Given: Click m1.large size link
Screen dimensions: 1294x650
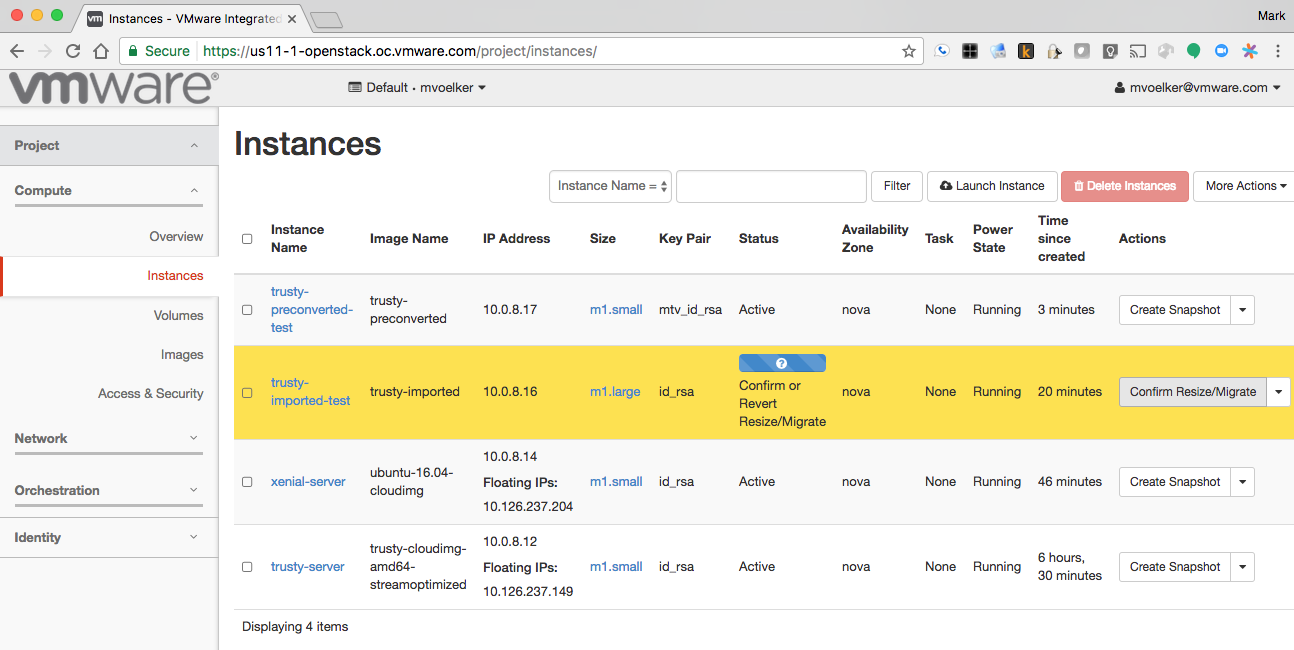Looking at the screenshot, I should 615,392.
